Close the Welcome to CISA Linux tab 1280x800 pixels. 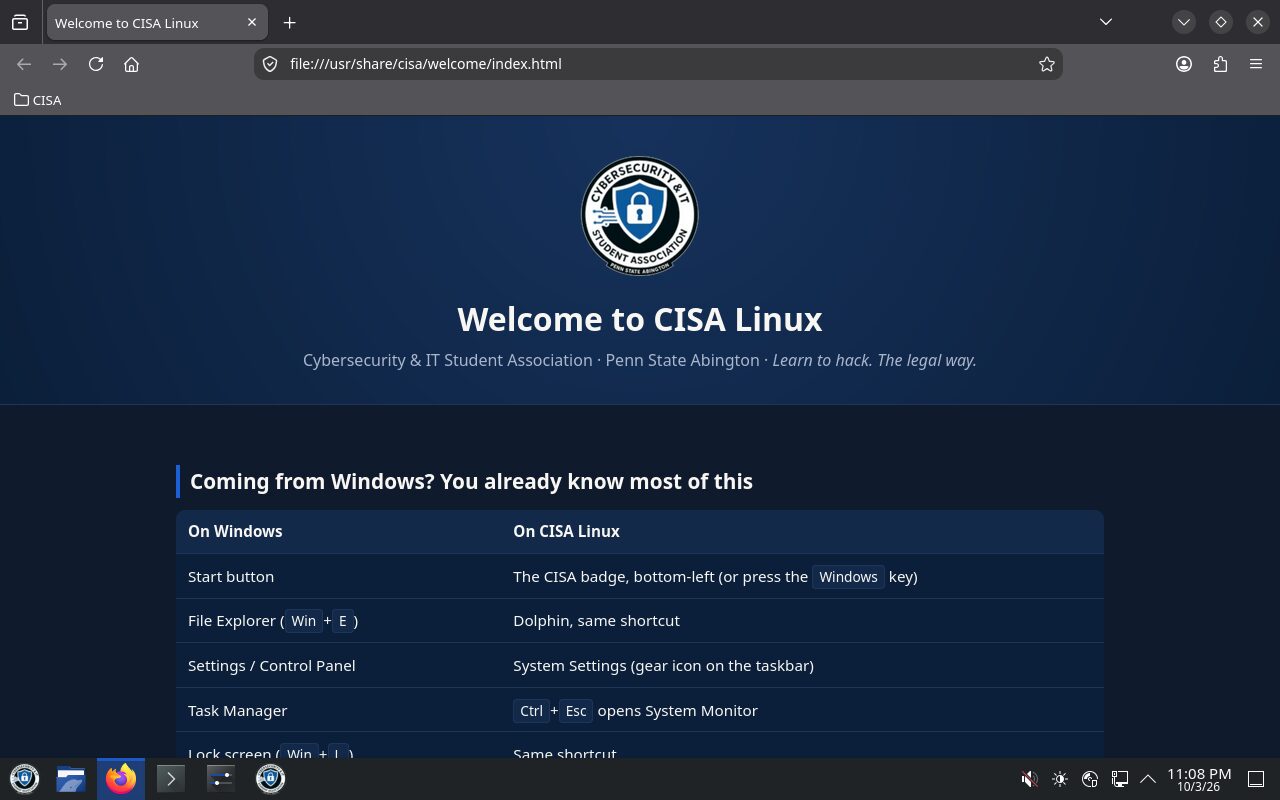tap(252, 22)
